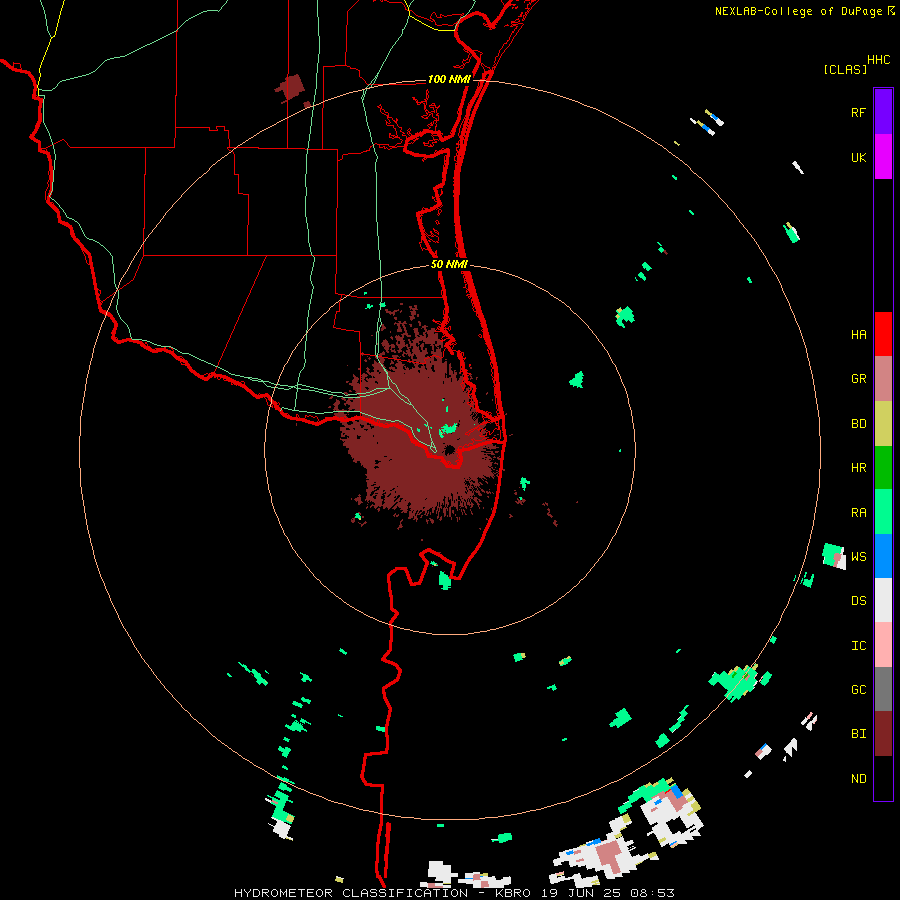Click the 'HYDROMETEOR CLASSIFICATION' title text
This screenshot has height=900, width=900.
point(351,893)
